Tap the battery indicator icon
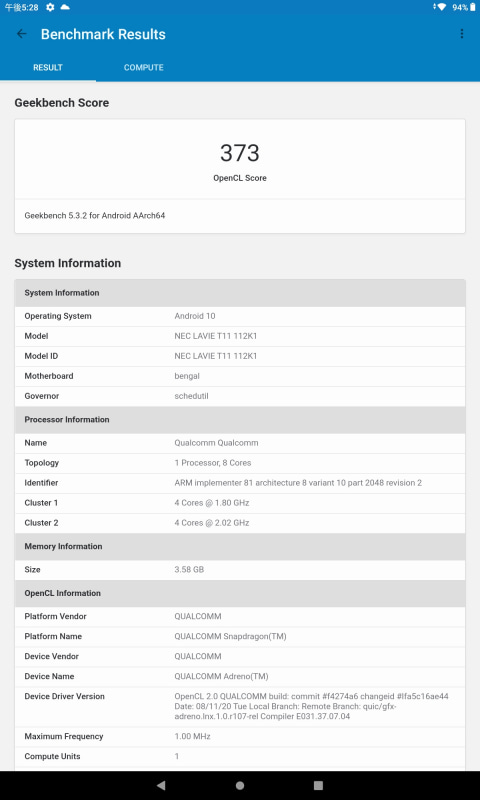This screenshot has width=480, height=800. click(x=472, y=7)
